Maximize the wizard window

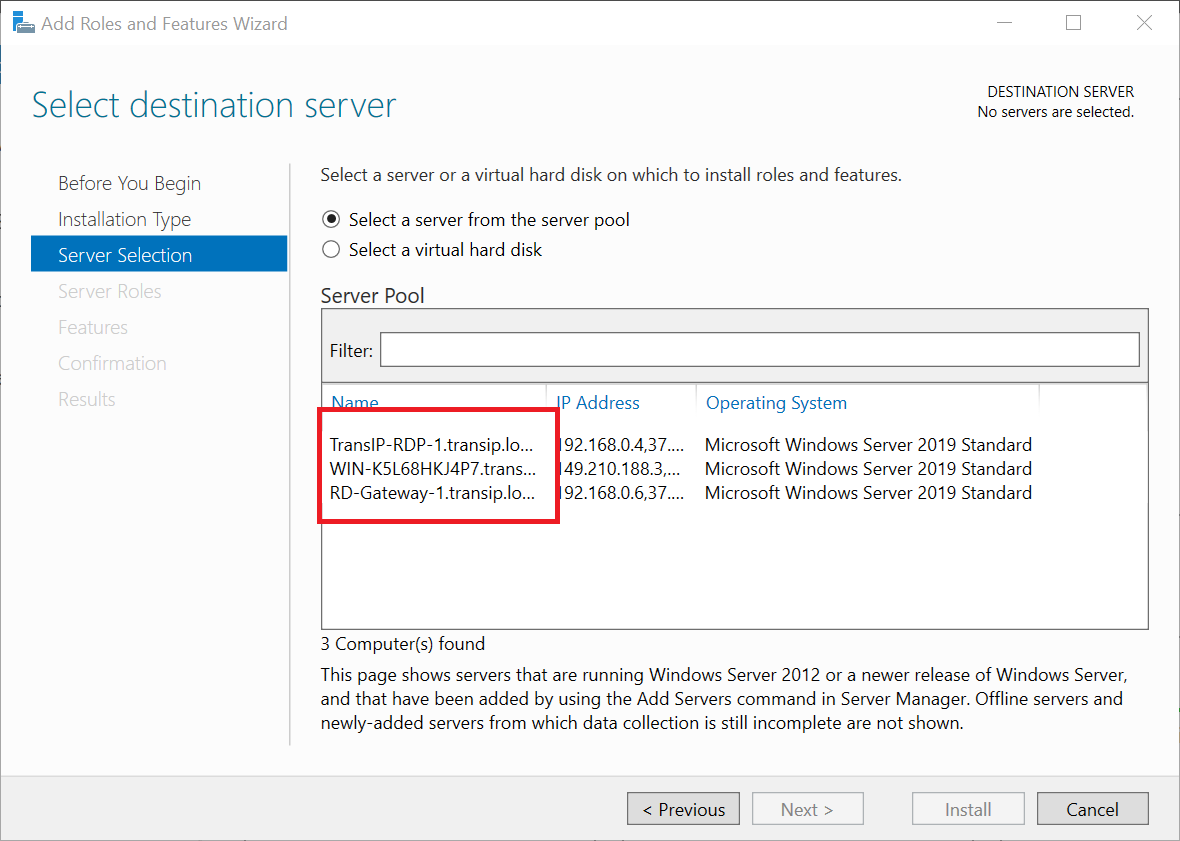pos(1074,23)
